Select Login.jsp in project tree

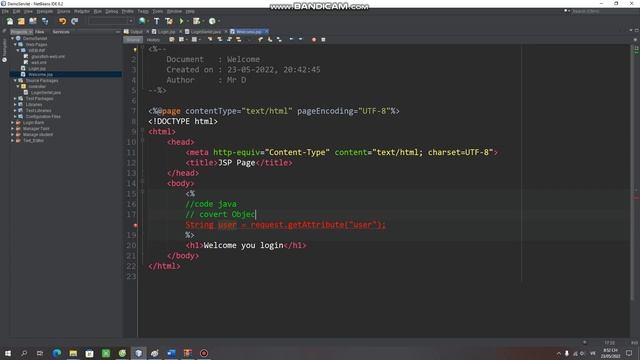[37, 68]
